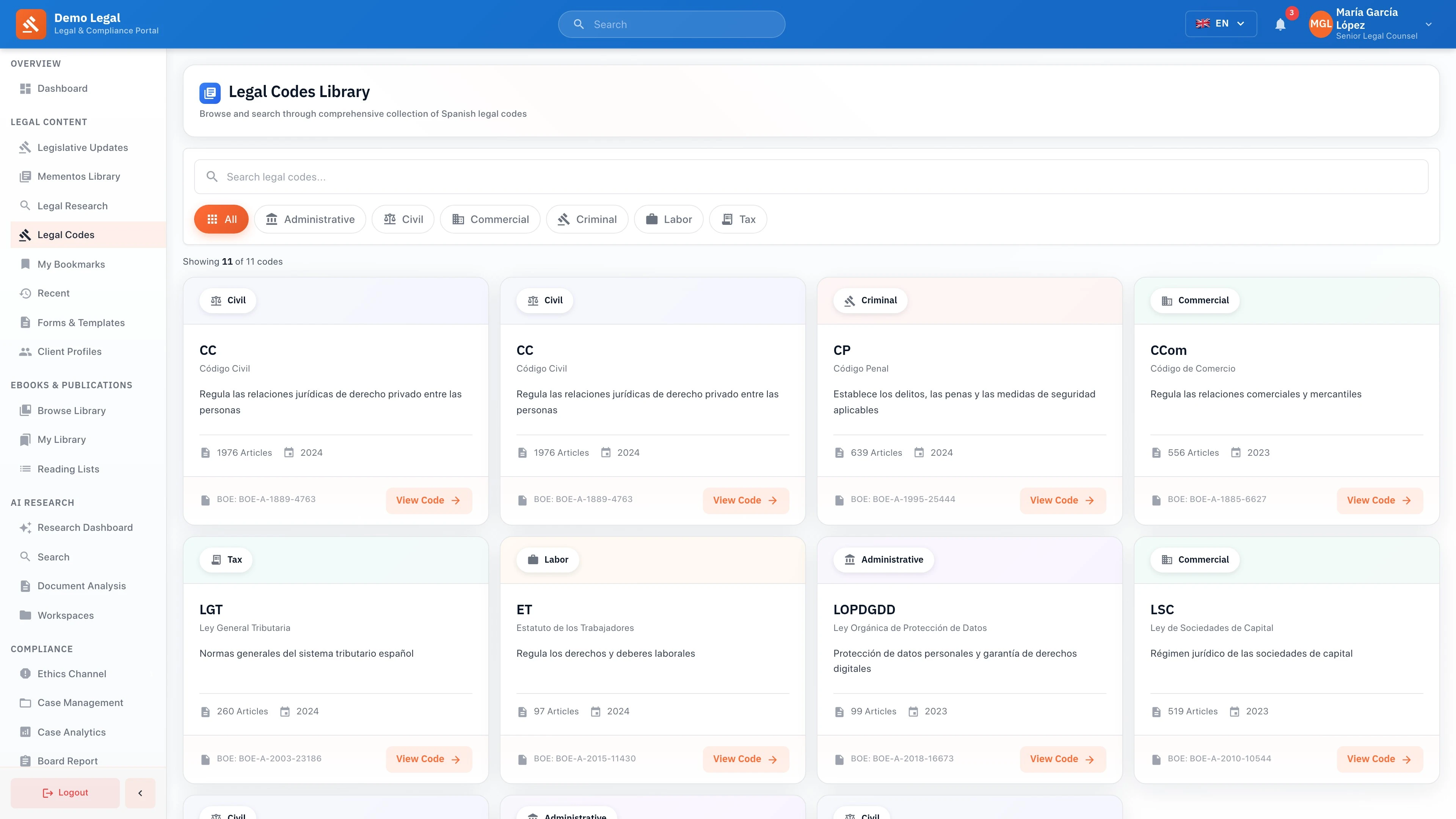Viewport: 1456px width, 819px height.
Task: Select the Legislative Updates gavel icon
Action: [x=25, y=147]
